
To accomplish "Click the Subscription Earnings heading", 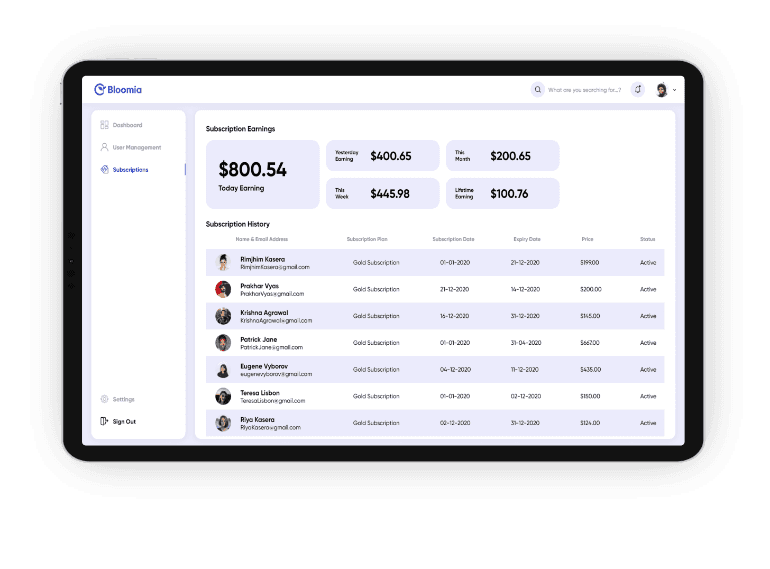I will coord(240,129).
